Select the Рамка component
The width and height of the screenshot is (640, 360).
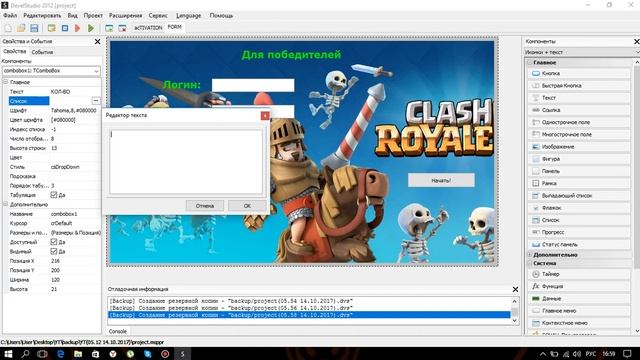580,183
